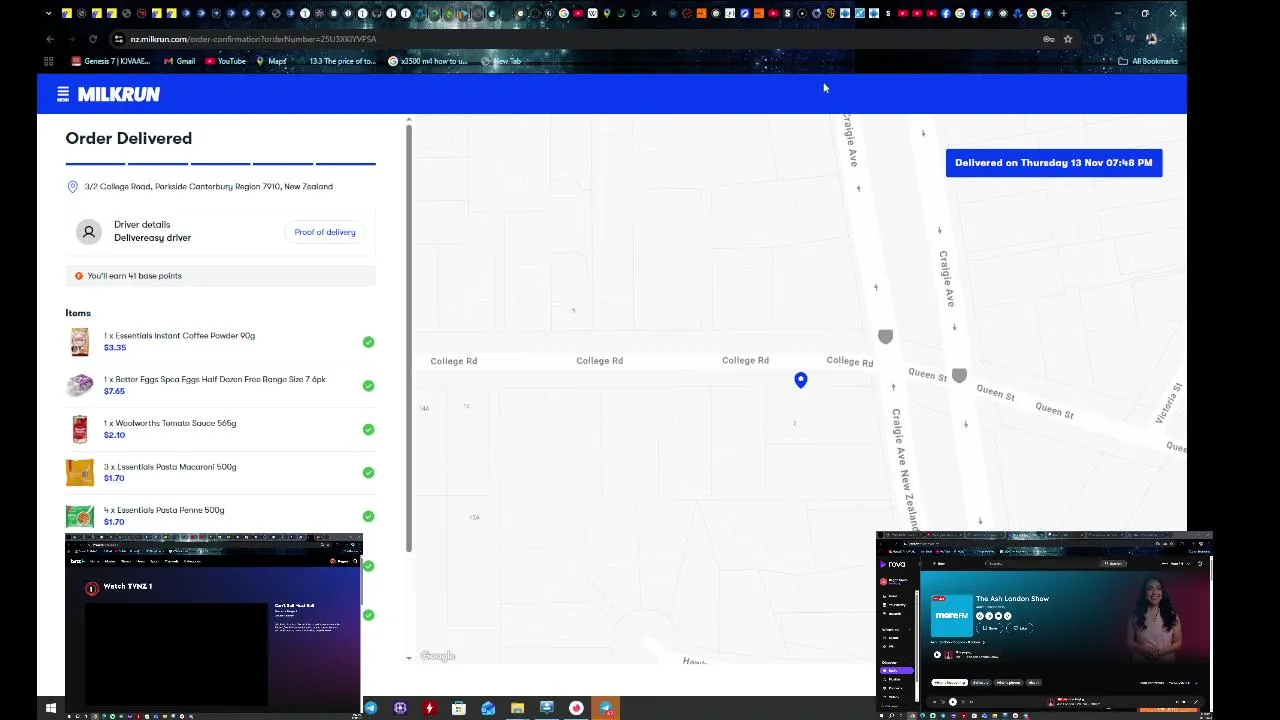
Task: Open the first Telegram taskbar icon
Action: click(x=371, y=708)
